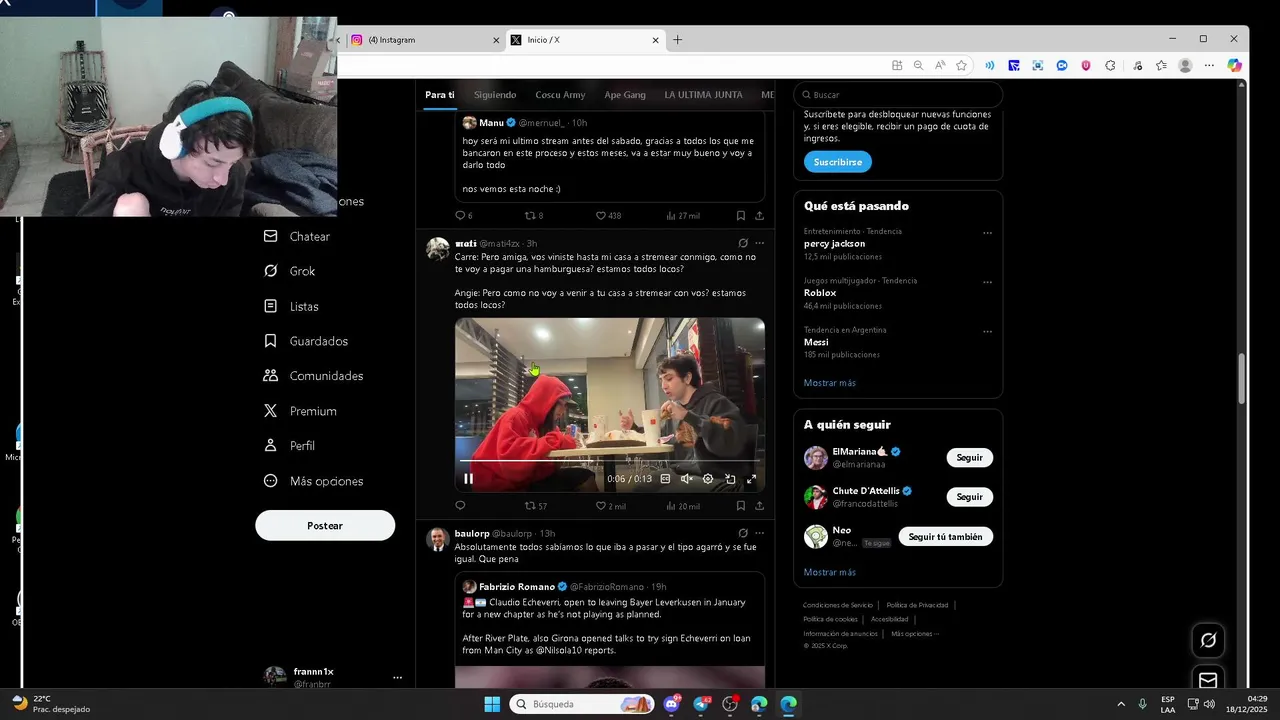
Task: Open floating messages envelope button
Action: pos(1208,680)
